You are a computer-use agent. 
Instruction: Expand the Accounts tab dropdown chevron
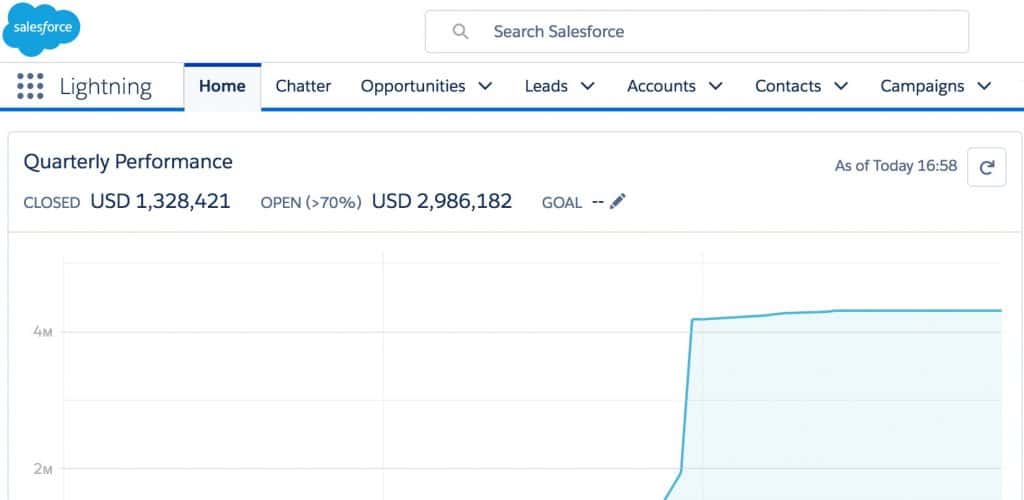[716, 86]
